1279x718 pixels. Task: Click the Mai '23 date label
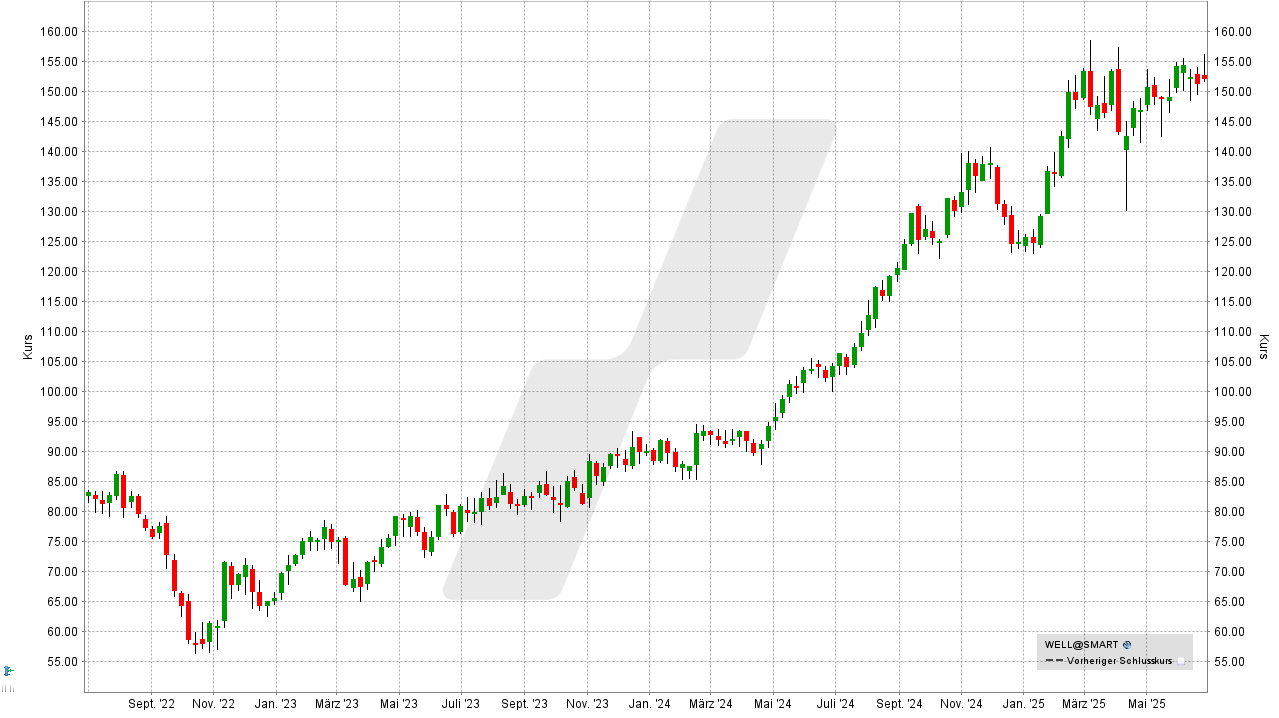(x=398, y=704)
